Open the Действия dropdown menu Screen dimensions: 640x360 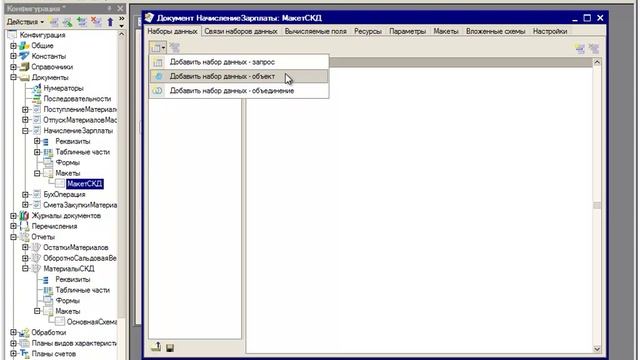[25, 22]
